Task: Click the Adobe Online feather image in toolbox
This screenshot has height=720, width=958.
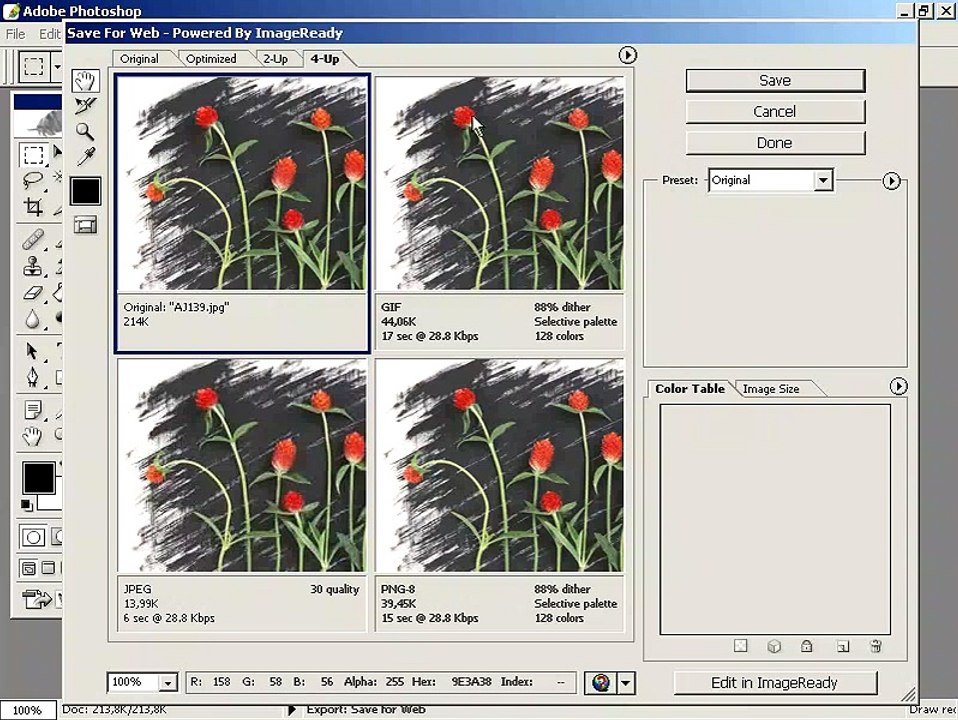Action: pyautogui.click(x=38, y=122)
